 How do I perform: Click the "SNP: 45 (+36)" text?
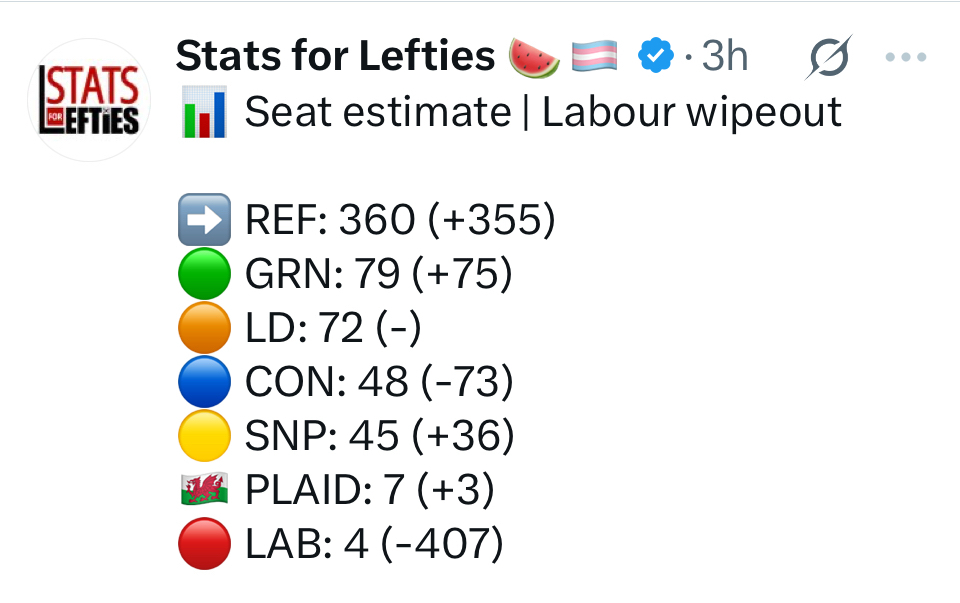(x=380, y=436)
